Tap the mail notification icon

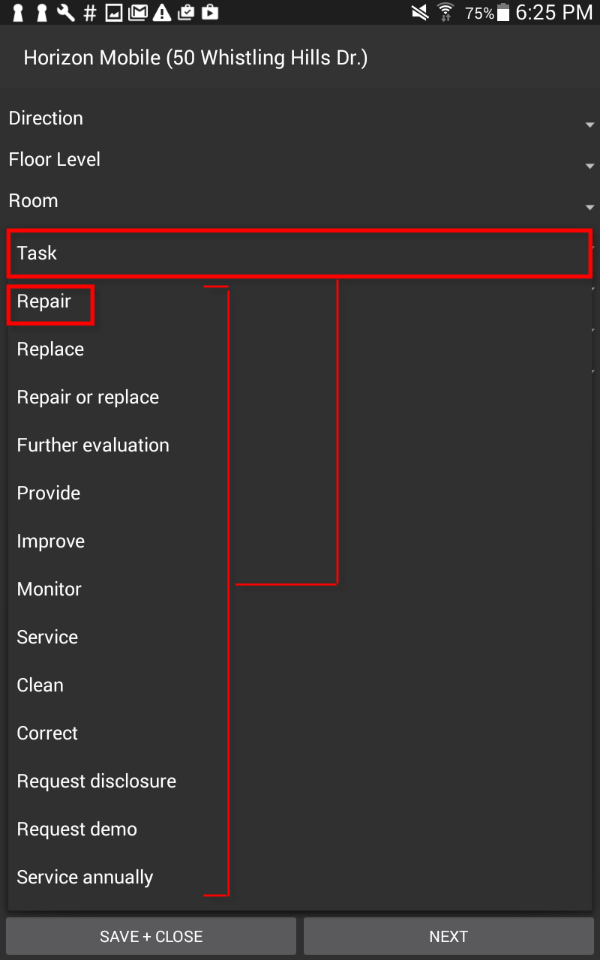tap(138, 13)
